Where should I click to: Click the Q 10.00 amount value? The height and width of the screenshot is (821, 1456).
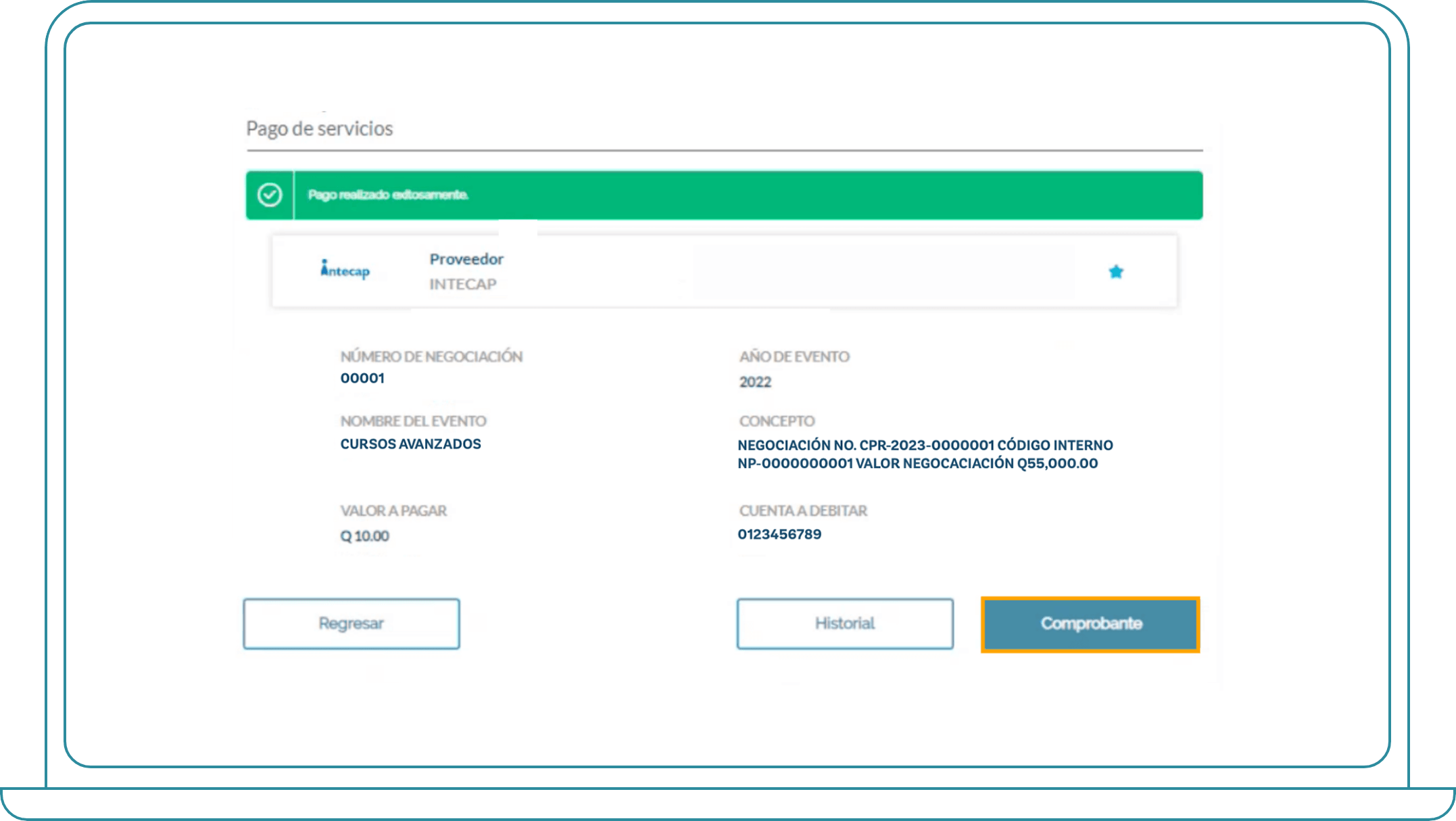[x=364, y=536]
